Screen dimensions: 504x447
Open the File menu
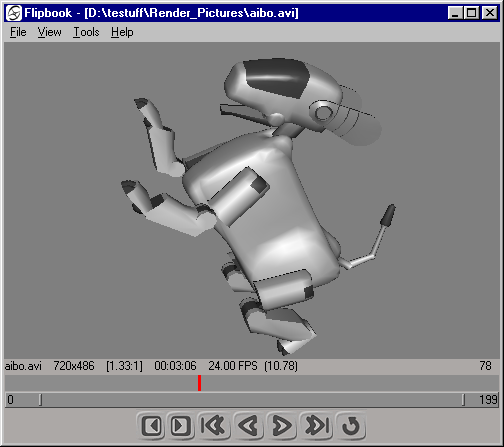18,32
